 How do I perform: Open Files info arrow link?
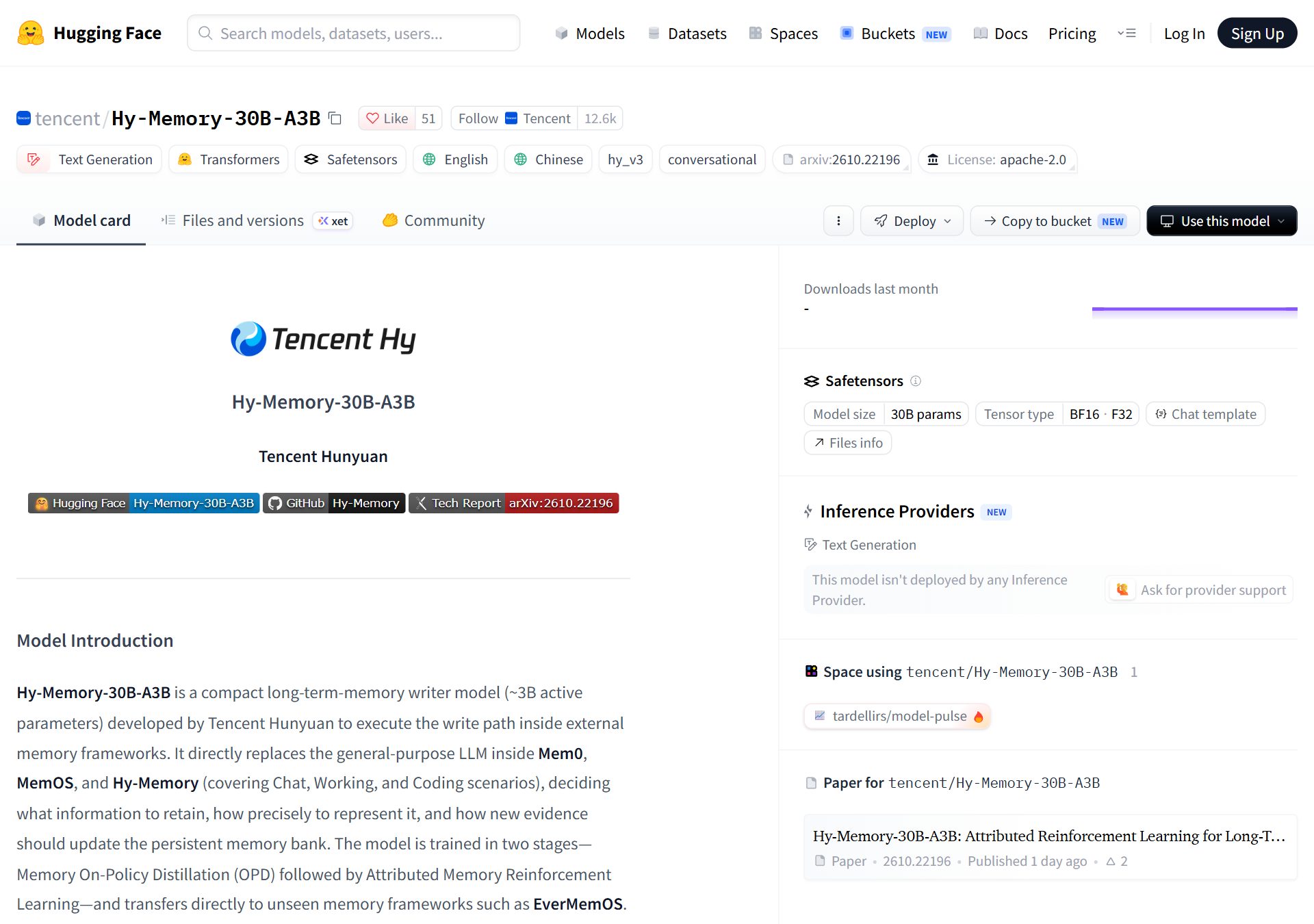pyautogui.click(x=848, y=443)
